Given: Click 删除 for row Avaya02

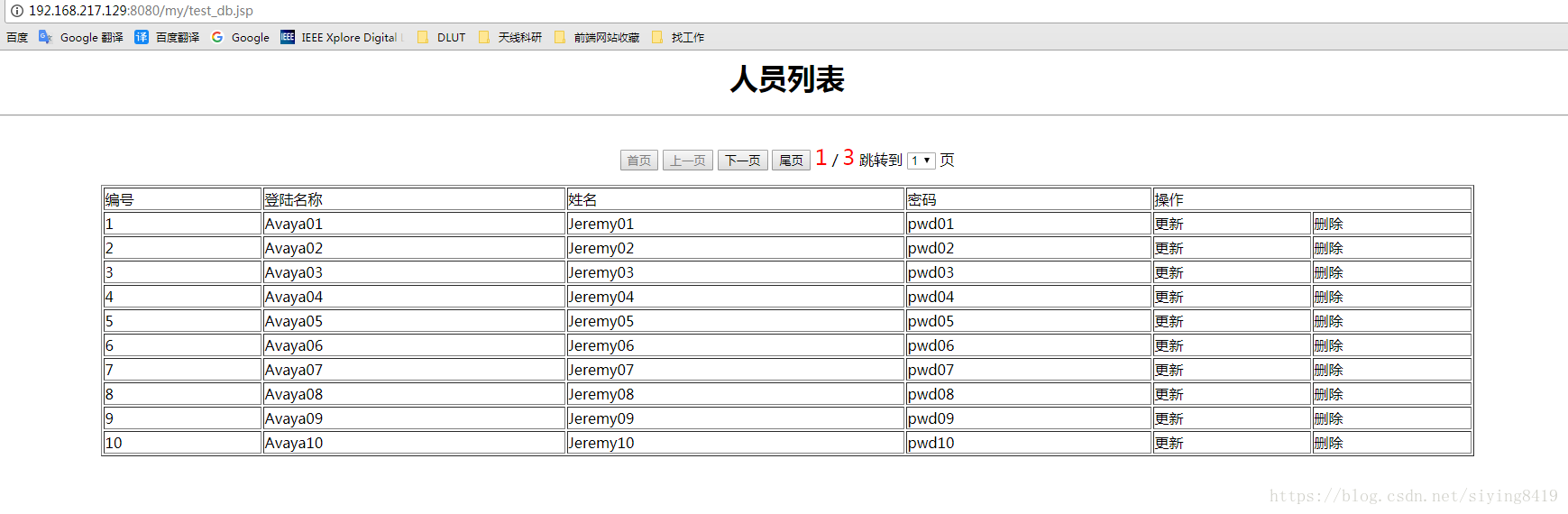Looking at the screenshot, I should [x=1329, y=248].
